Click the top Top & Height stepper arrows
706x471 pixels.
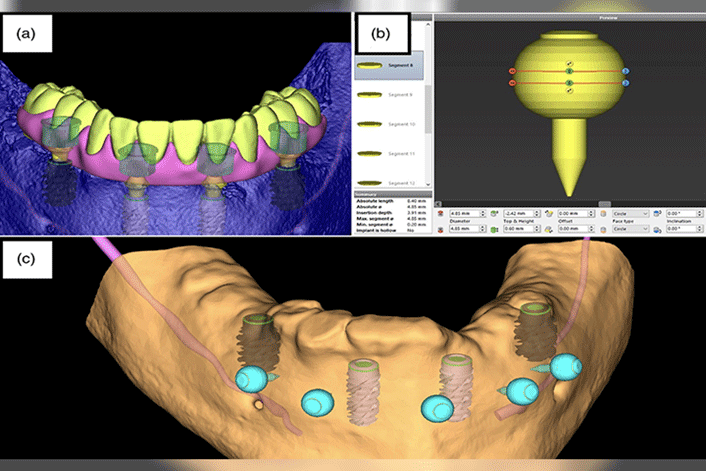point(545,213)
